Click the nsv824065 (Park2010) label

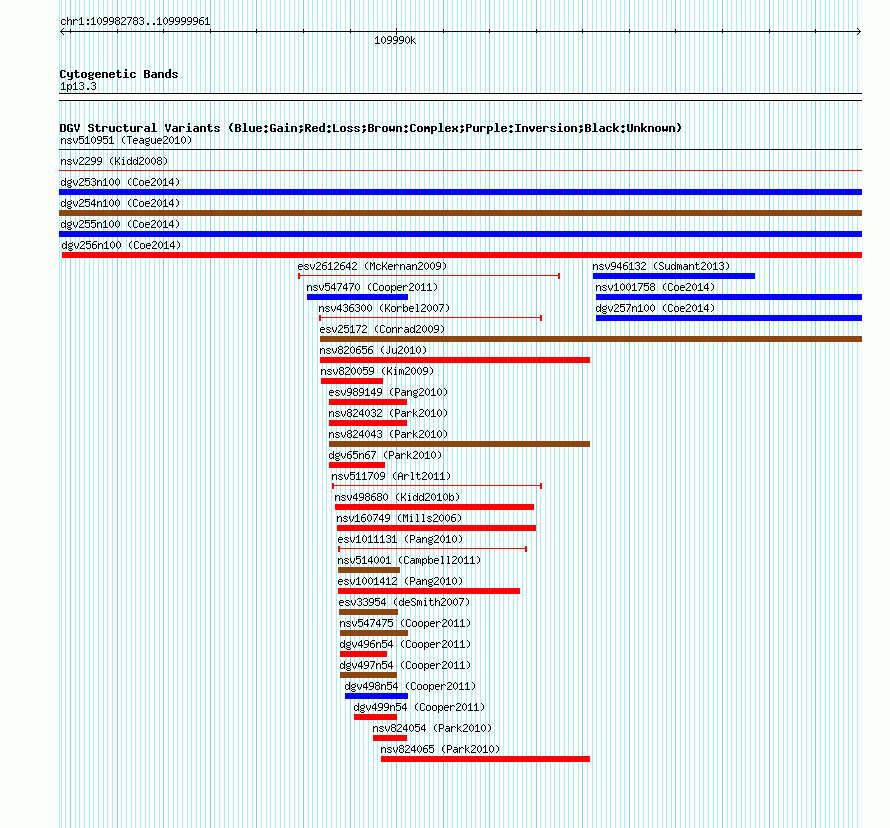[440, 749]
